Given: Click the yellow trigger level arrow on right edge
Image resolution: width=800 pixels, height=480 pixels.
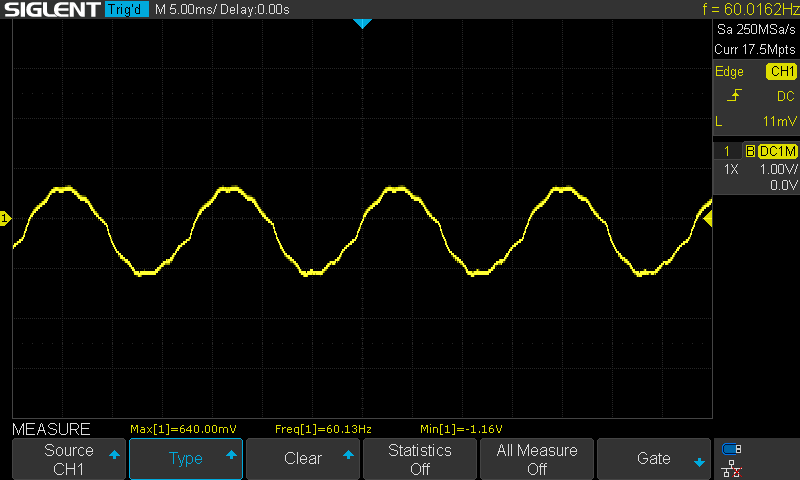Looking at the screenshot, I should click(x=707, y=218).
